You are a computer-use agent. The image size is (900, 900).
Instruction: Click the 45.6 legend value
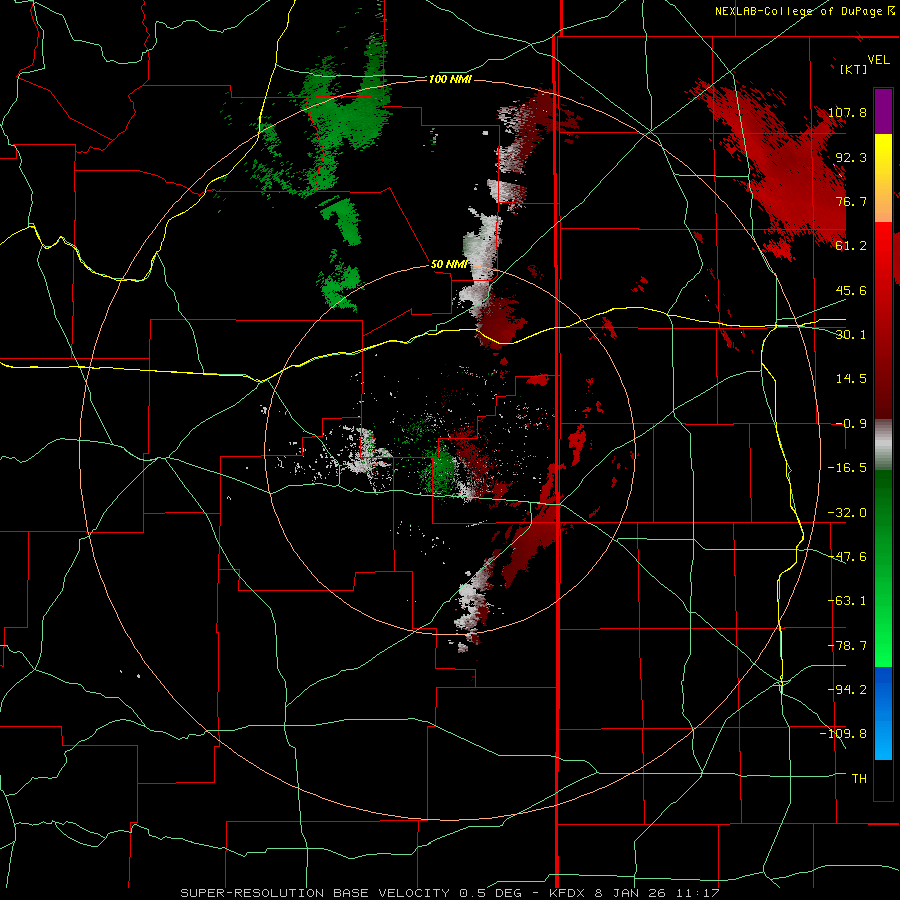pos(851,290)
